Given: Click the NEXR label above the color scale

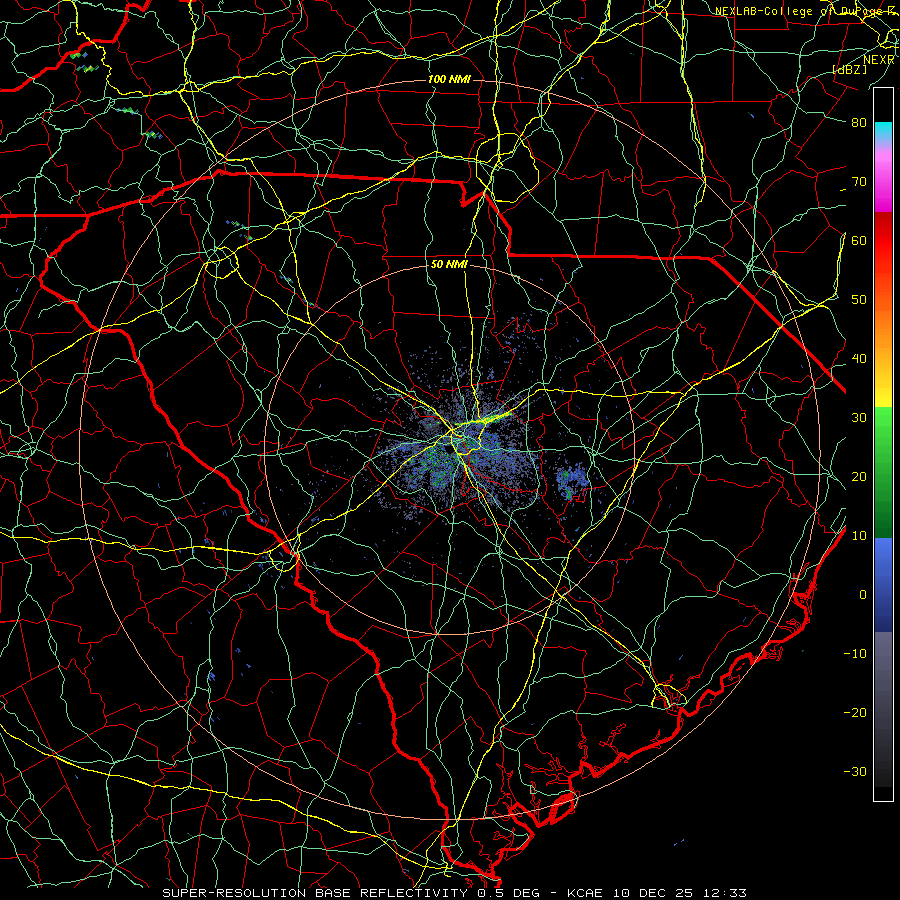Looking at the screenshot, I should coord(878,60).
